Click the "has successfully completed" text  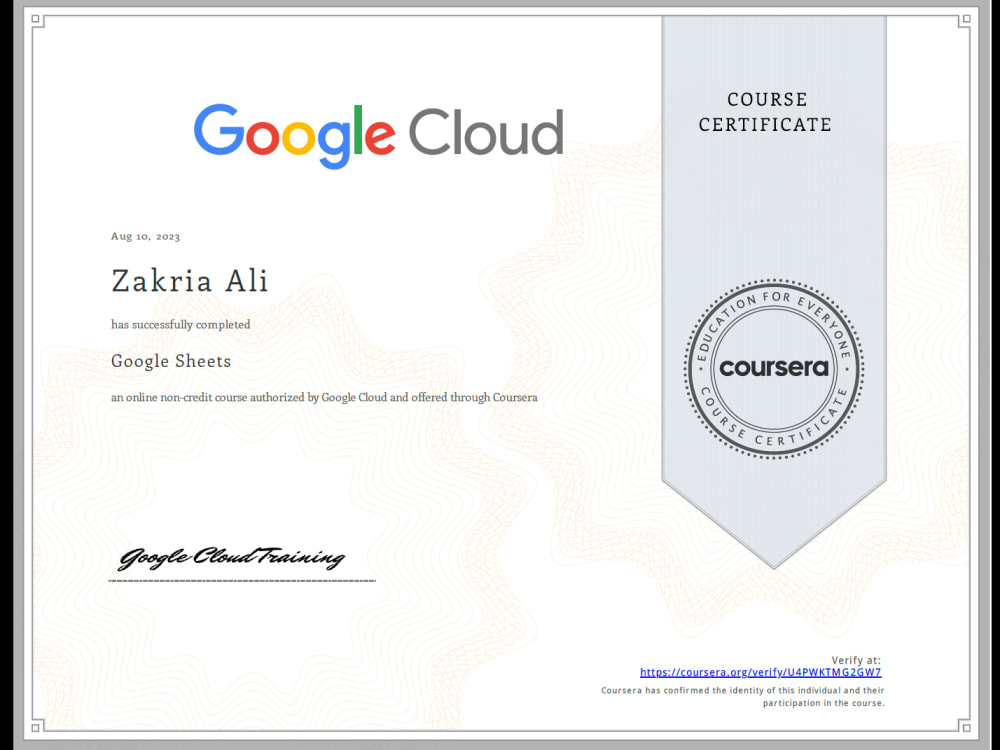pos(180,325)
